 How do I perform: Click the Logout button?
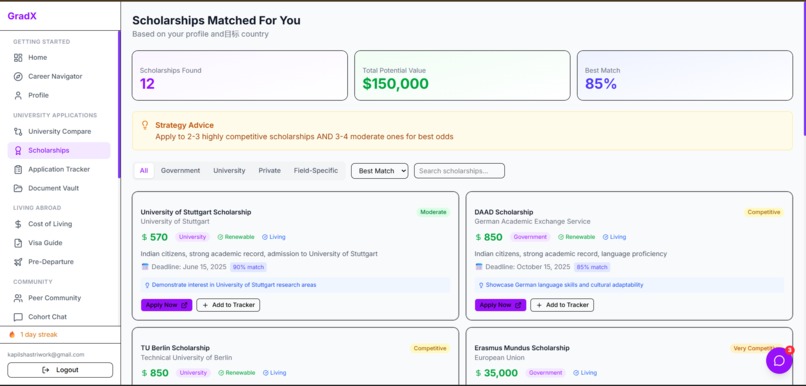point(60,370)
